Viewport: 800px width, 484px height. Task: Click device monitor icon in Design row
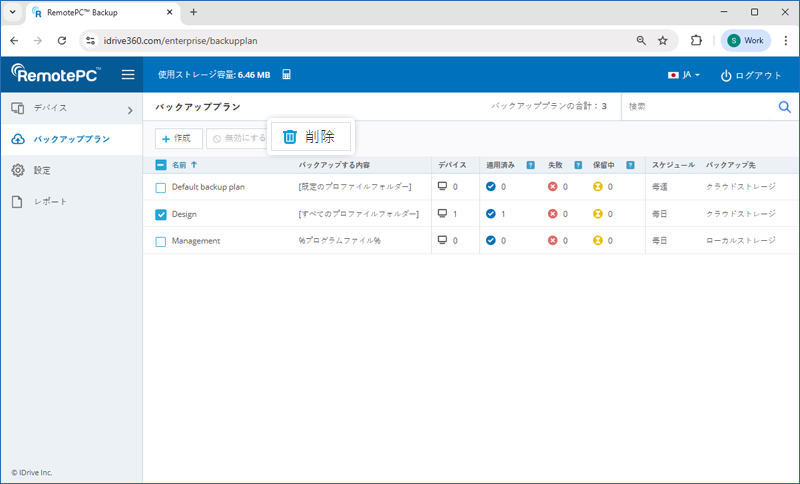442,213
